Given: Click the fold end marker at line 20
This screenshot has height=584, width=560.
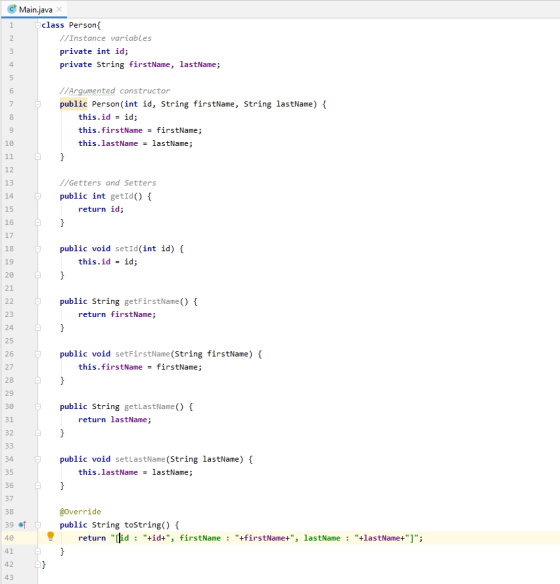Looking at the screenshot, I should (38, 275).
